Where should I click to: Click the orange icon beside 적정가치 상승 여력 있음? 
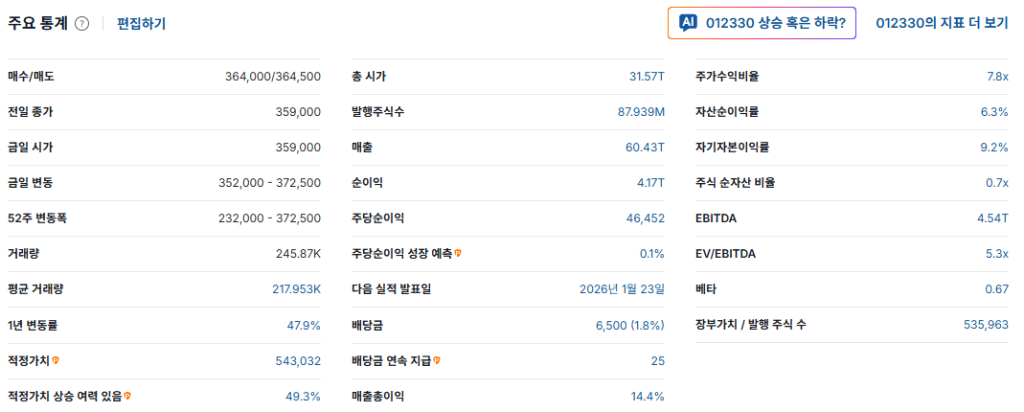(x=127, y=396)
